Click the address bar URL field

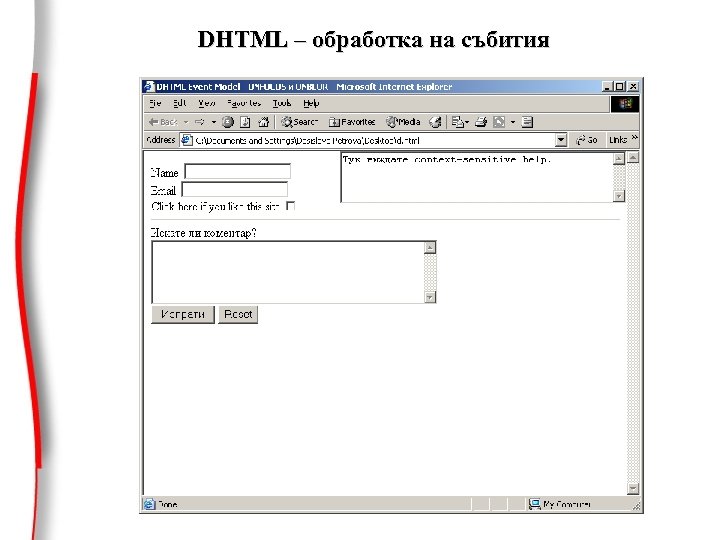point(374,140)
